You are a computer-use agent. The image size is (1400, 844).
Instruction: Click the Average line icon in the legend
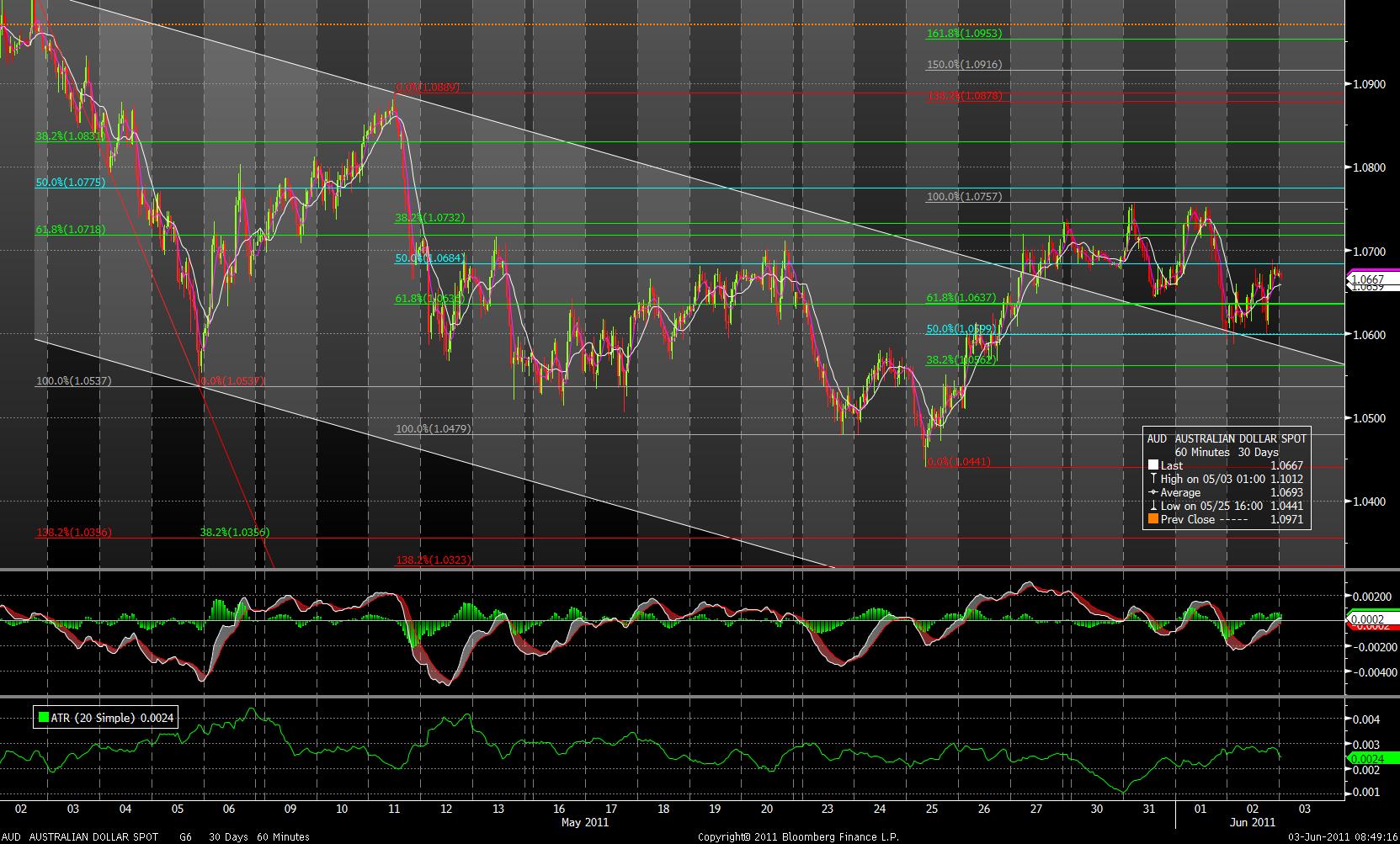pos(1152,492)
